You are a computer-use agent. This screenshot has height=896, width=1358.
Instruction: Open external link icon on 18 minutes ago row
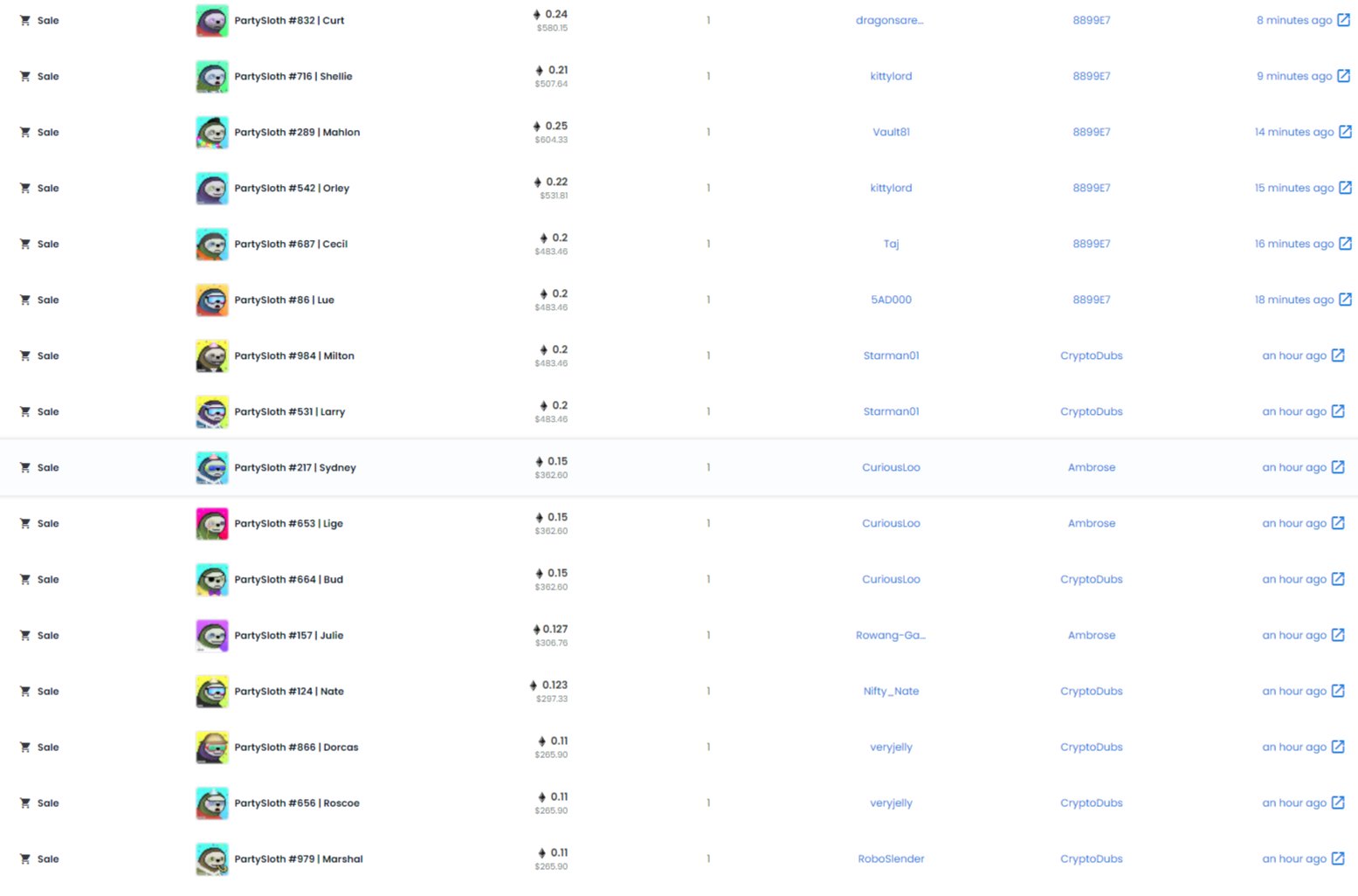pos(1345,300)
